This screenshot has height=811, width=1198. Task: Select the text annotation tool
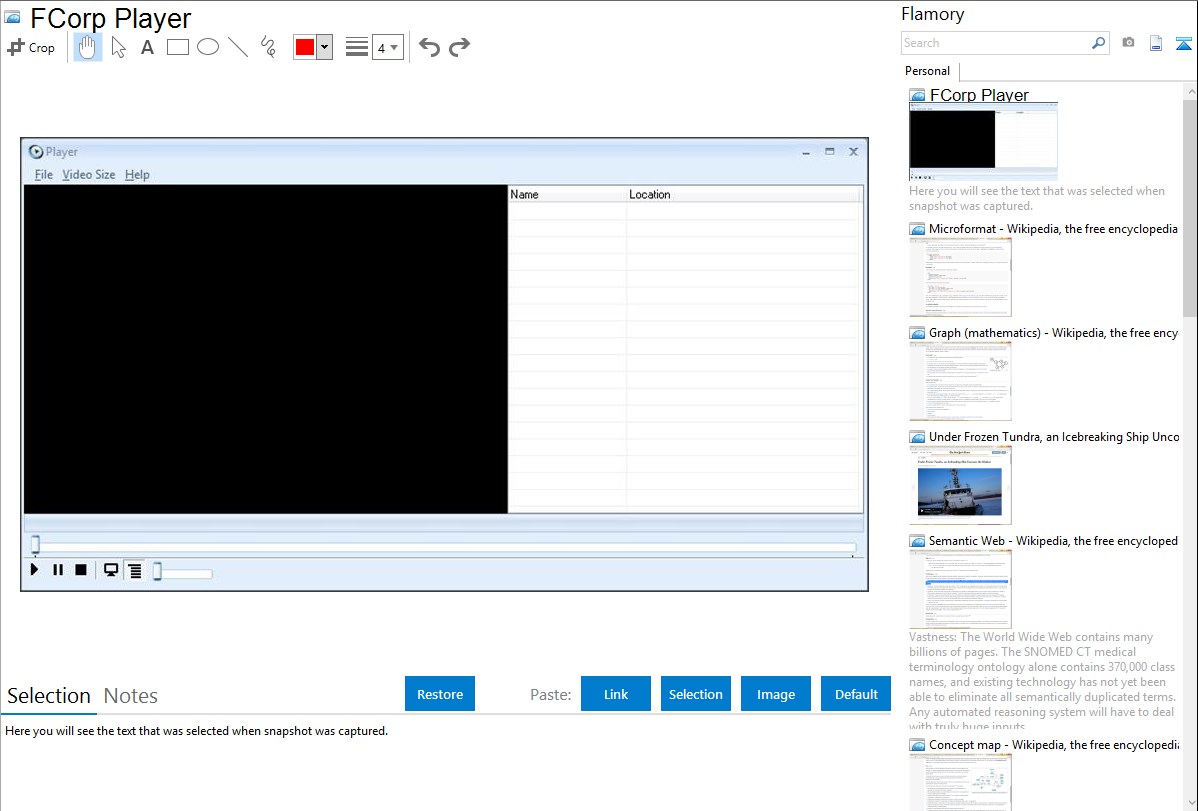(x=147, y=47)
